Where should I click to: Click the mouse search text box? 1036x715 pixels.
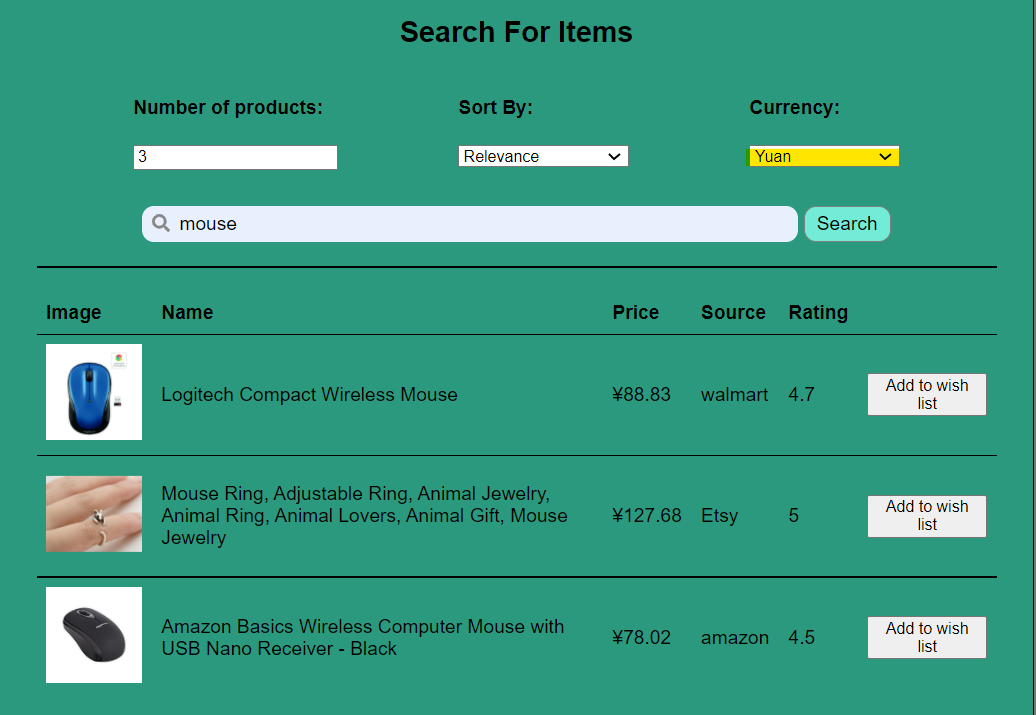click(x=470, y=224)
